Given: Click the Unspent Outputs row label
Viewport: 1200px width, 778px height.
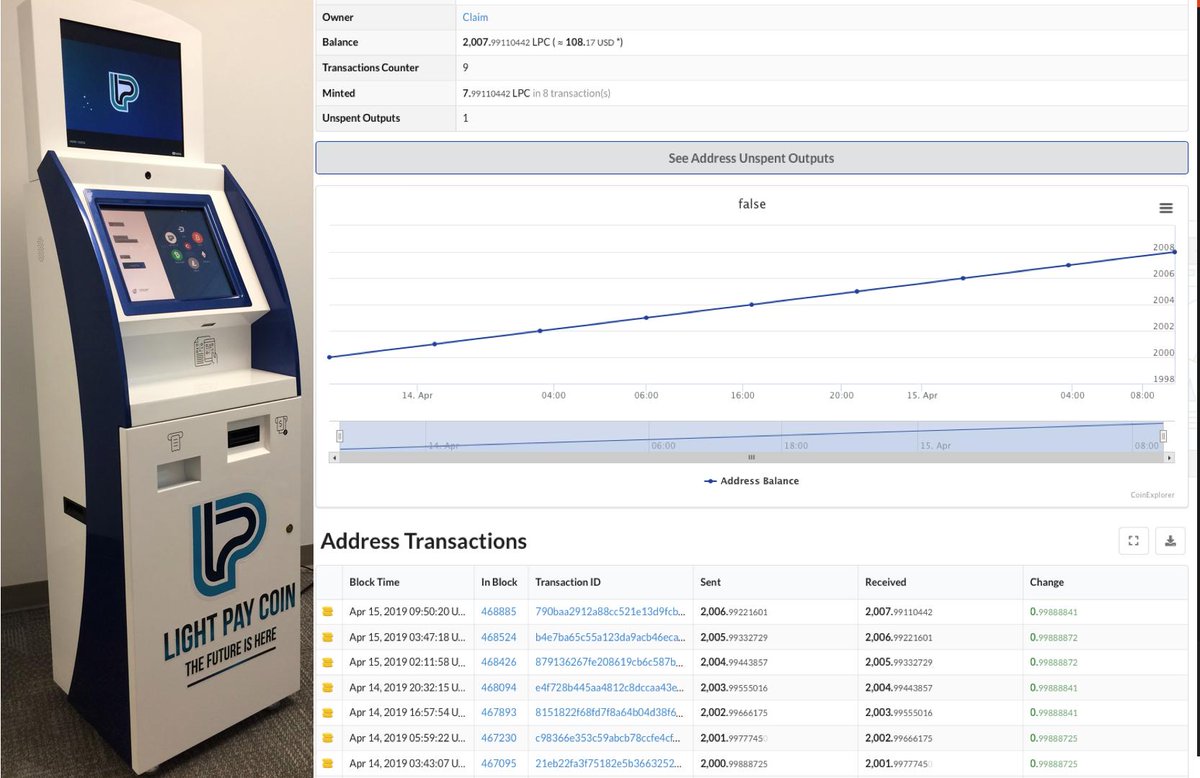Looking at the screenshot, I should [x=361, y=118].
